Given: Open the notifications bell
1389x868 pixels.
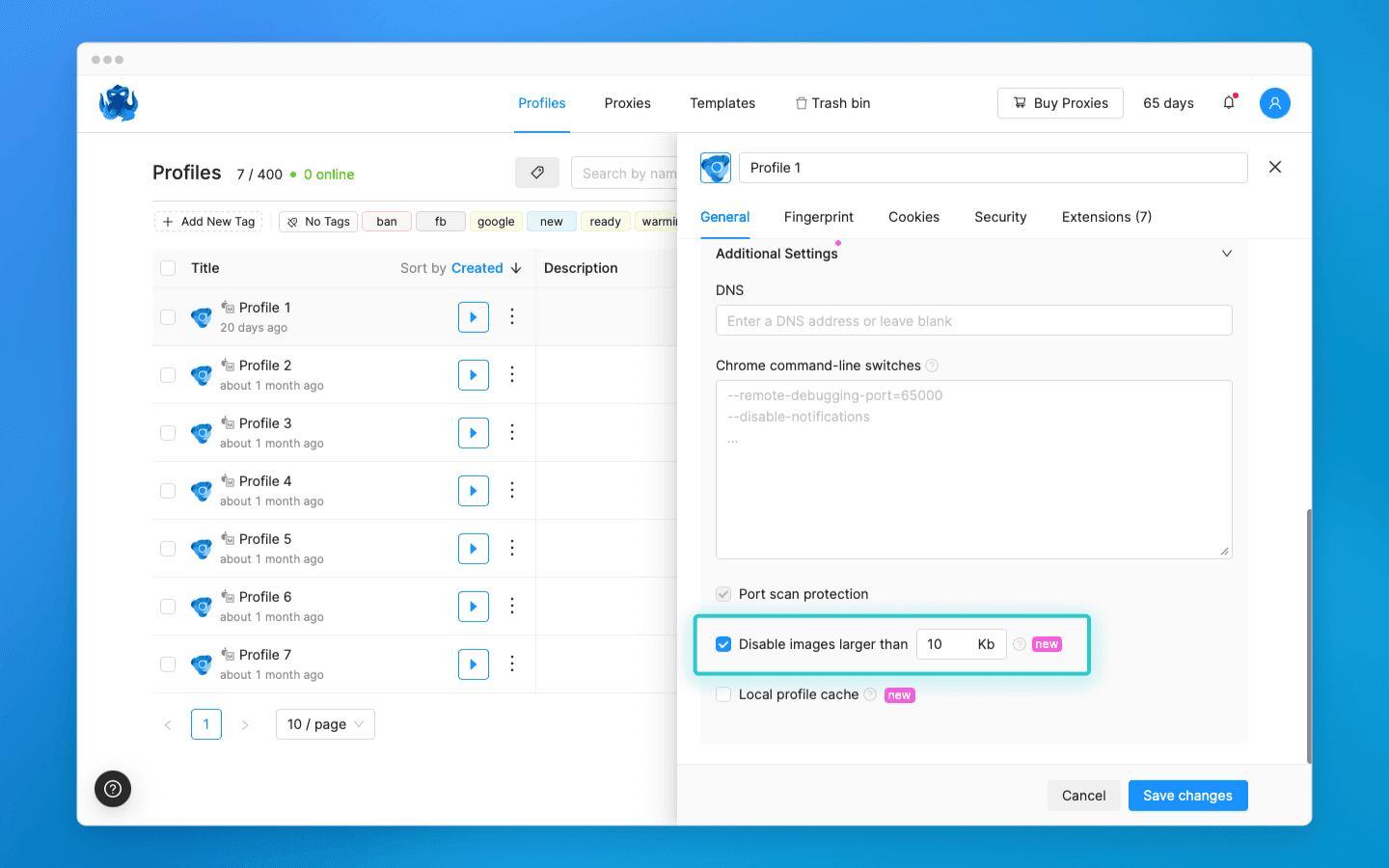Looking at the screenshot, I should (1229, 102).
